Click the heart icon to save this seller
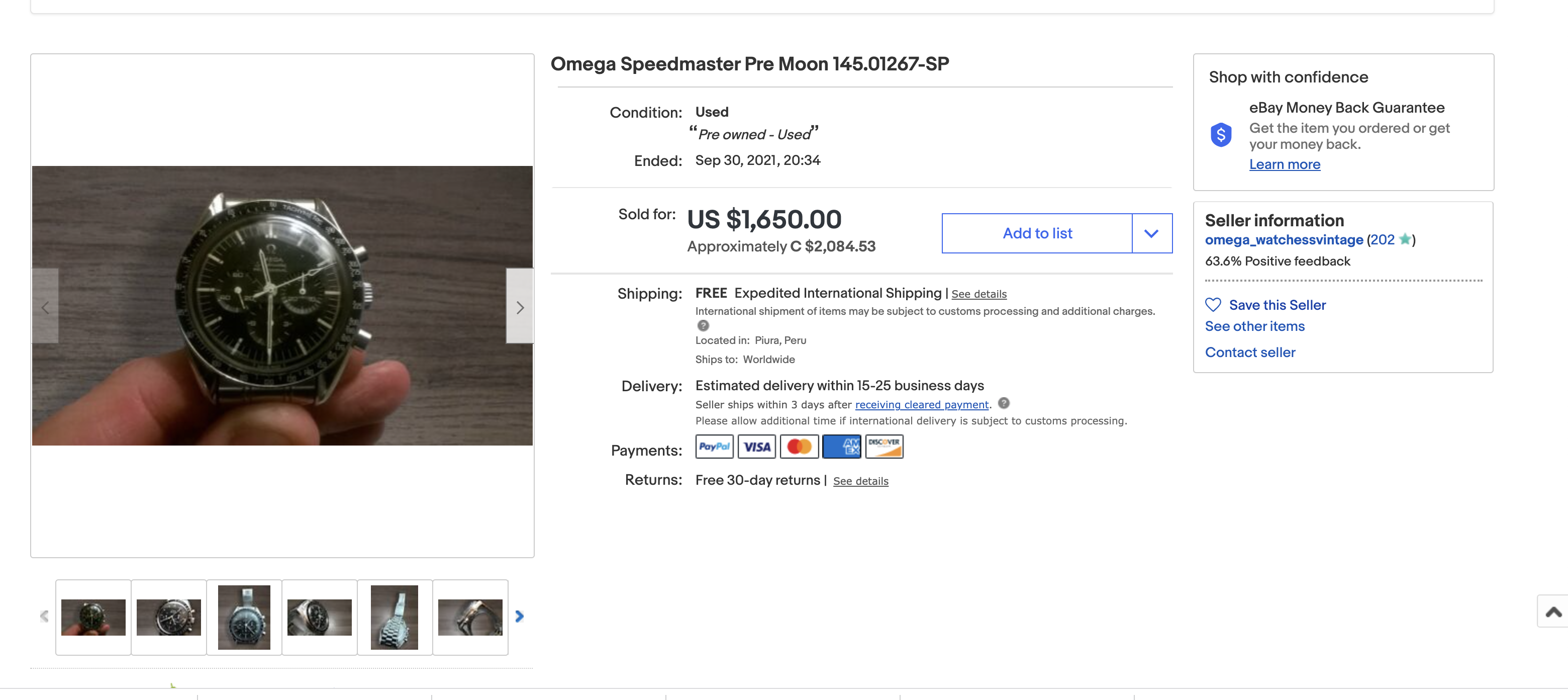 point(1213,305)
